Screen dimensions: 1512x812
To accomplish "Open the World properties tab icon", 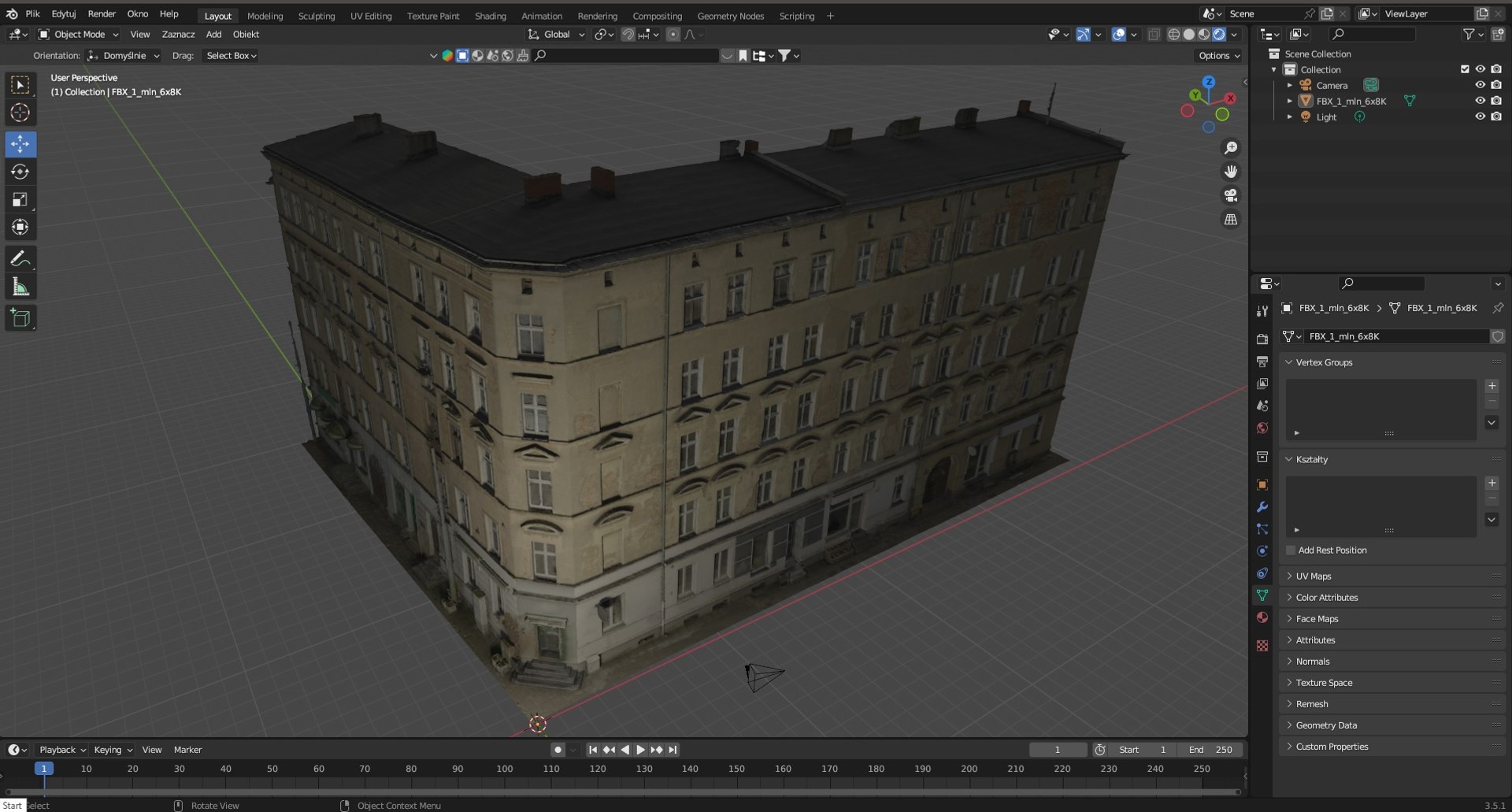I will click(x=1262, y=428).
